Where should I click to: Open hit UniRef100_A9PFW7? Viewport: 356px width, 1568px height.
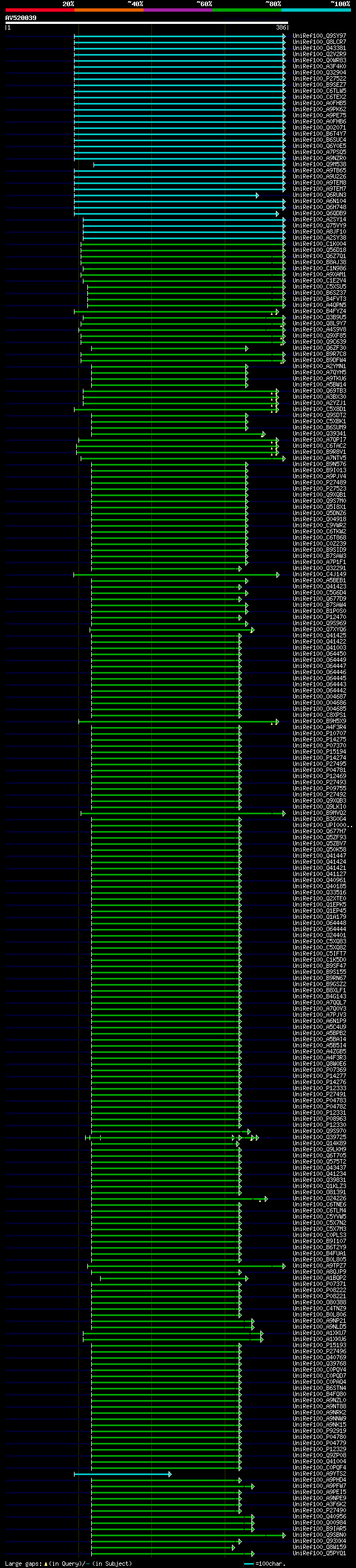(x=319, y=1486)
